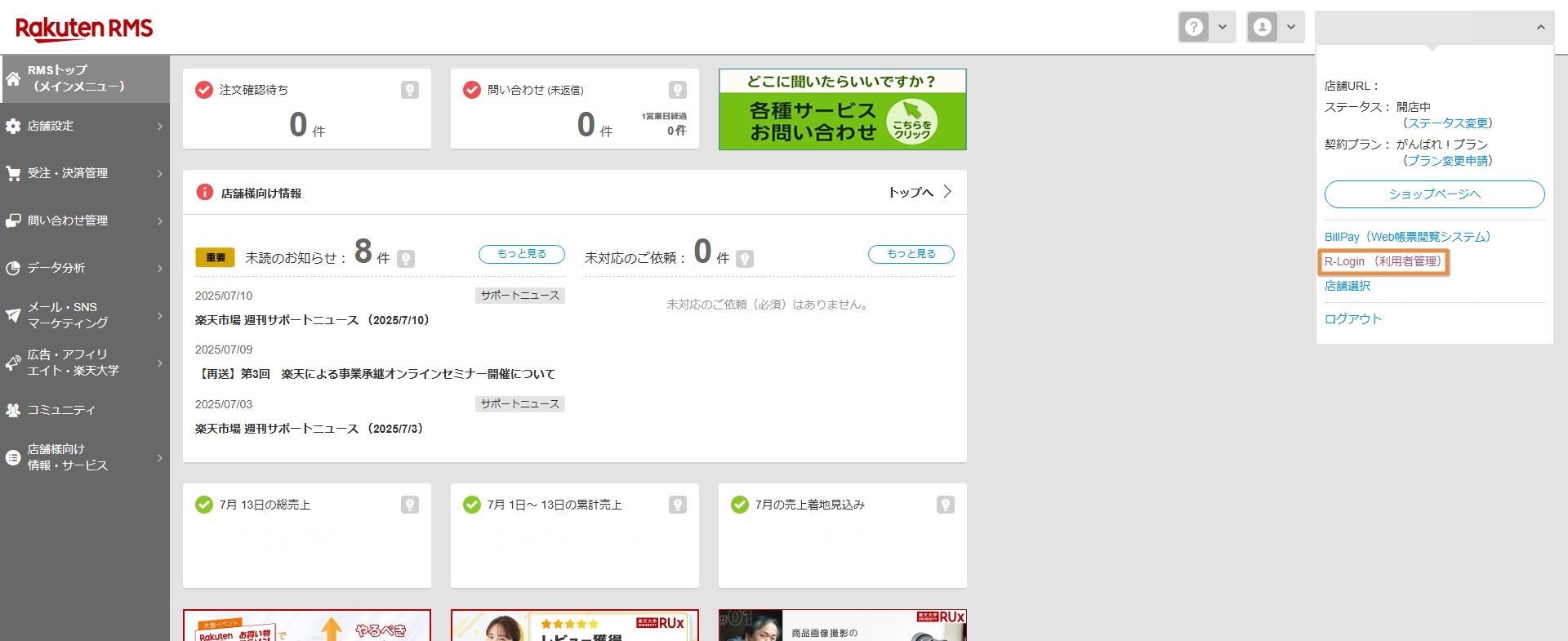Open the 事業承継オンラインセミナー開催について notice
Screen dimensions: 1568x641
pyautogui.click(x=375, y=374)
